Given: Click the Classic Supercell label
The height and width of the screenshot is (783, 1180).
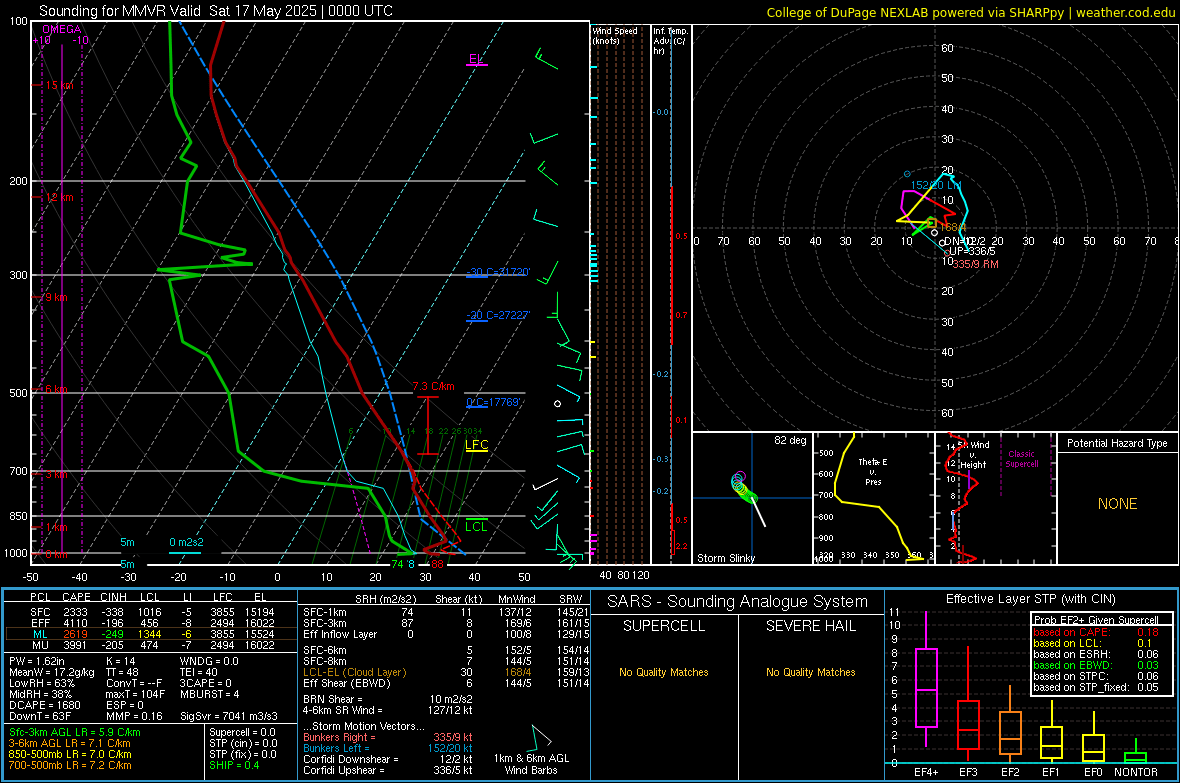Looking at the screenshot, I should point(1022,459).
